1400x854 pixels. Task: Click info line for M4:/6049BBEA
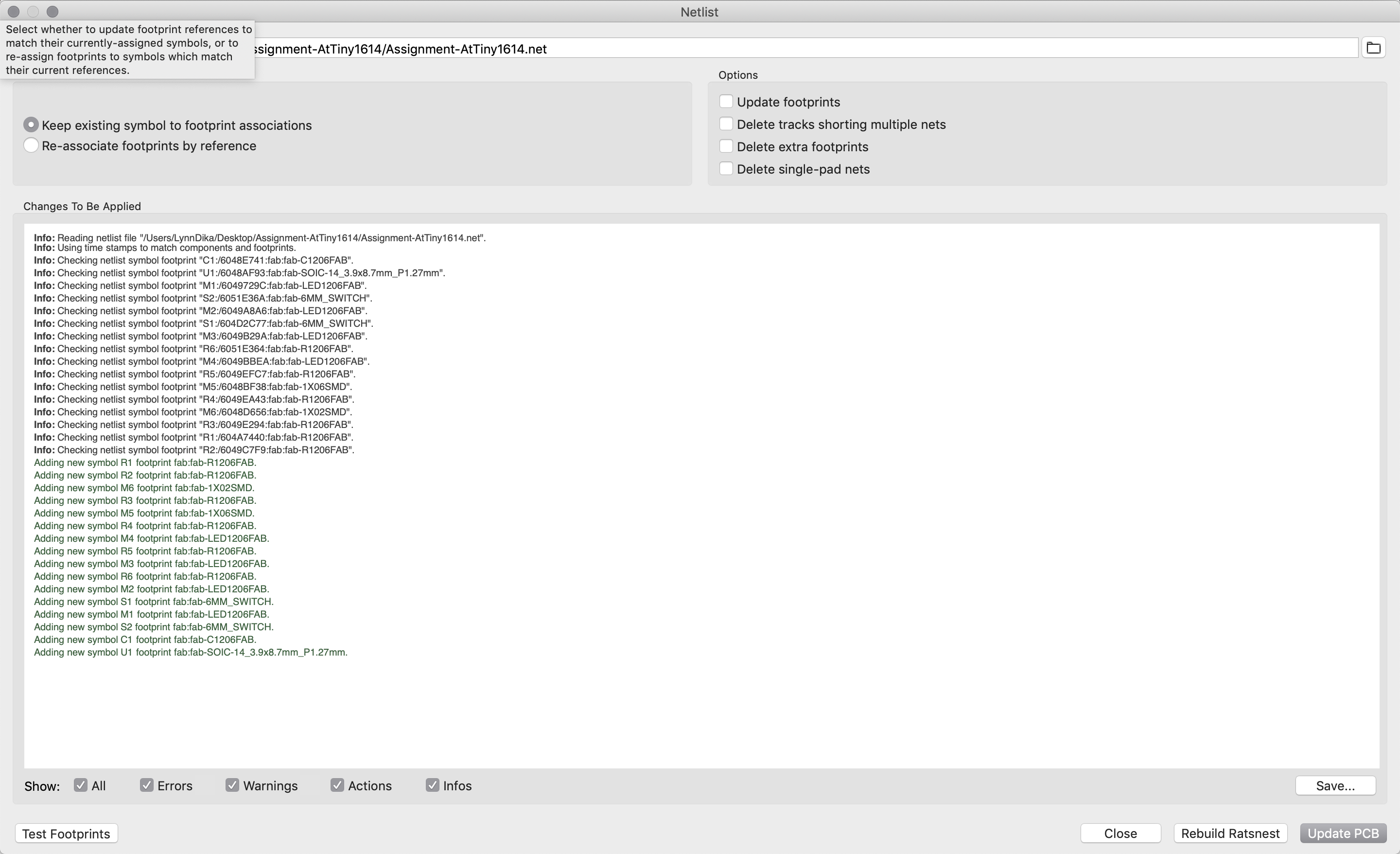point(202,362)
